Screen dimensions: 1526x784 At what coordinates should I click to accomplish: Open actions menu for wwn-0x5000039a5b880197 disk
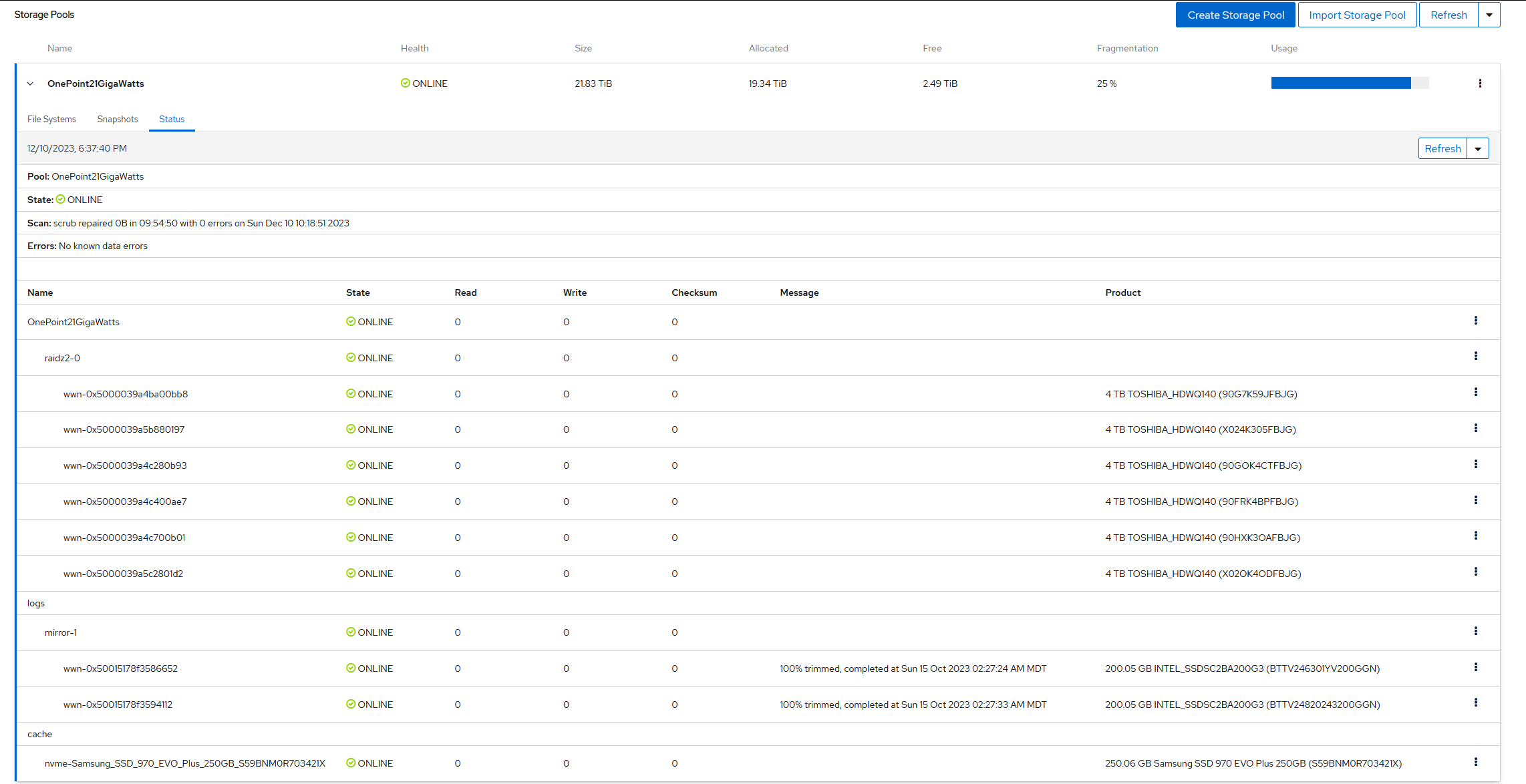[1475, 429]
